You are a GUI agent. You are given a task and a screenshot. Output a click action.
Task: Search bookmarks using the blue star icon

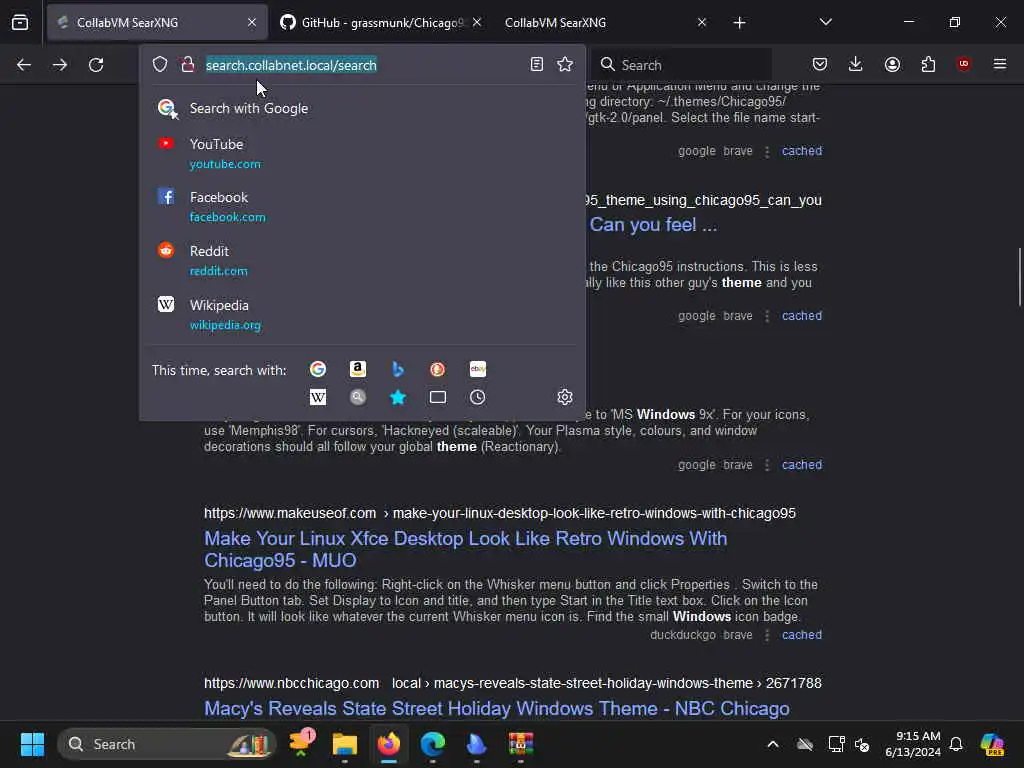click(398, 397)
